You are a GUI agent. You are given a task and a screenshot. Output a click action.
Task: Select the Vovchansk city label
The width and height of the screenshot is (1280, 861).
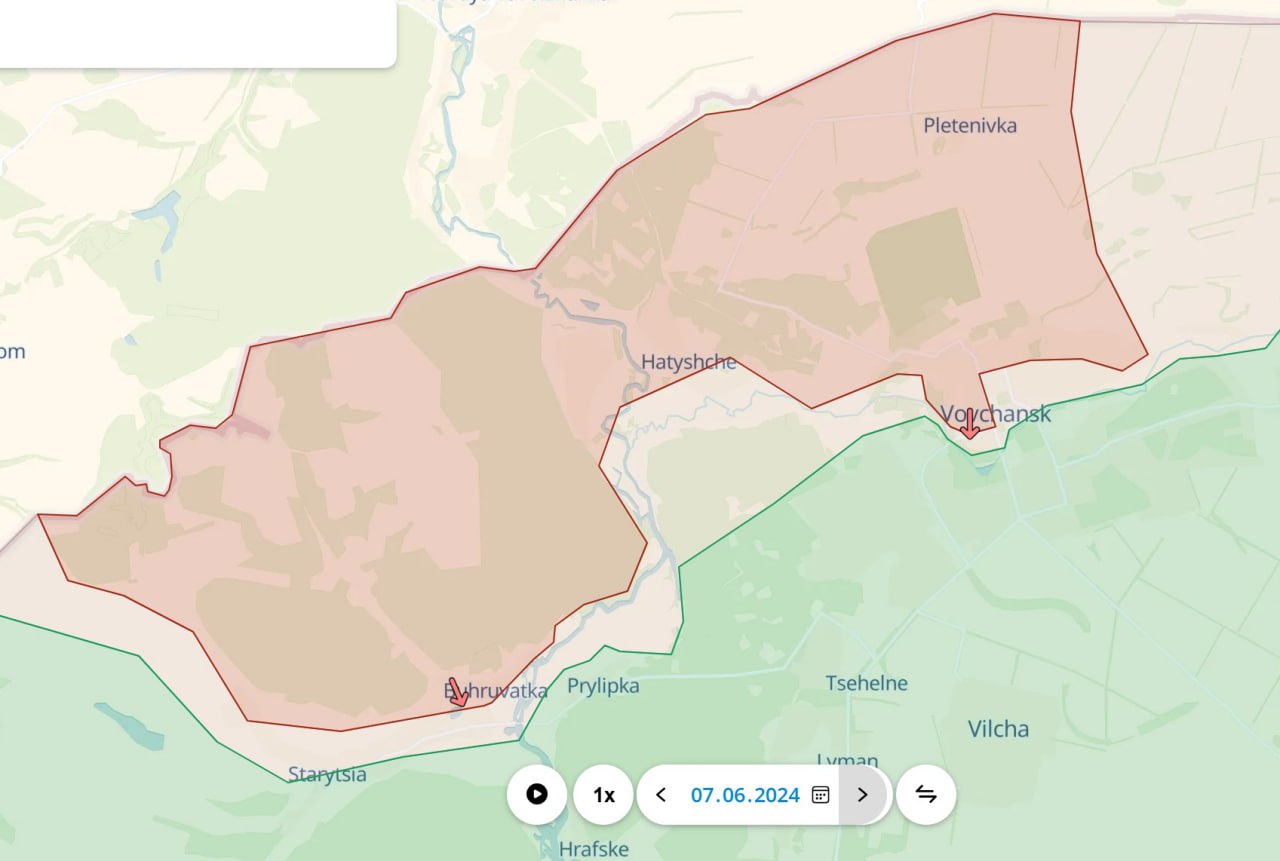(995, 413)
